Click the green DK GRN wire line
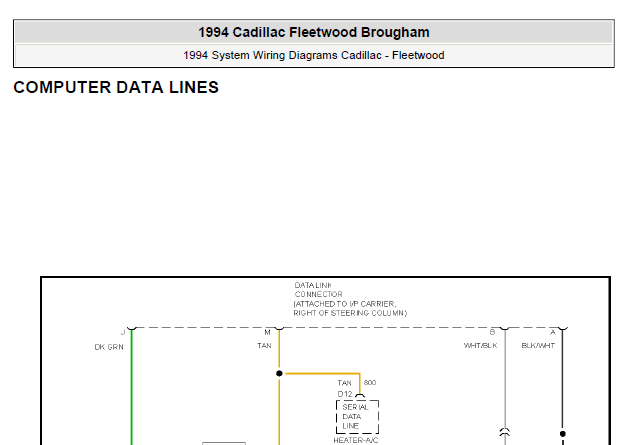 [x=132, y=388]
